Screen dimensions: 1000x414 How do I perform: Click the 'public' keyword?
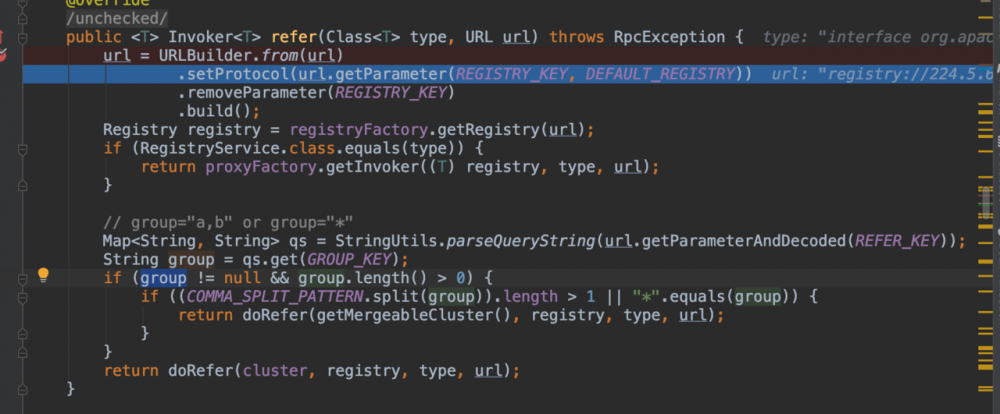[x=94, y=37]
